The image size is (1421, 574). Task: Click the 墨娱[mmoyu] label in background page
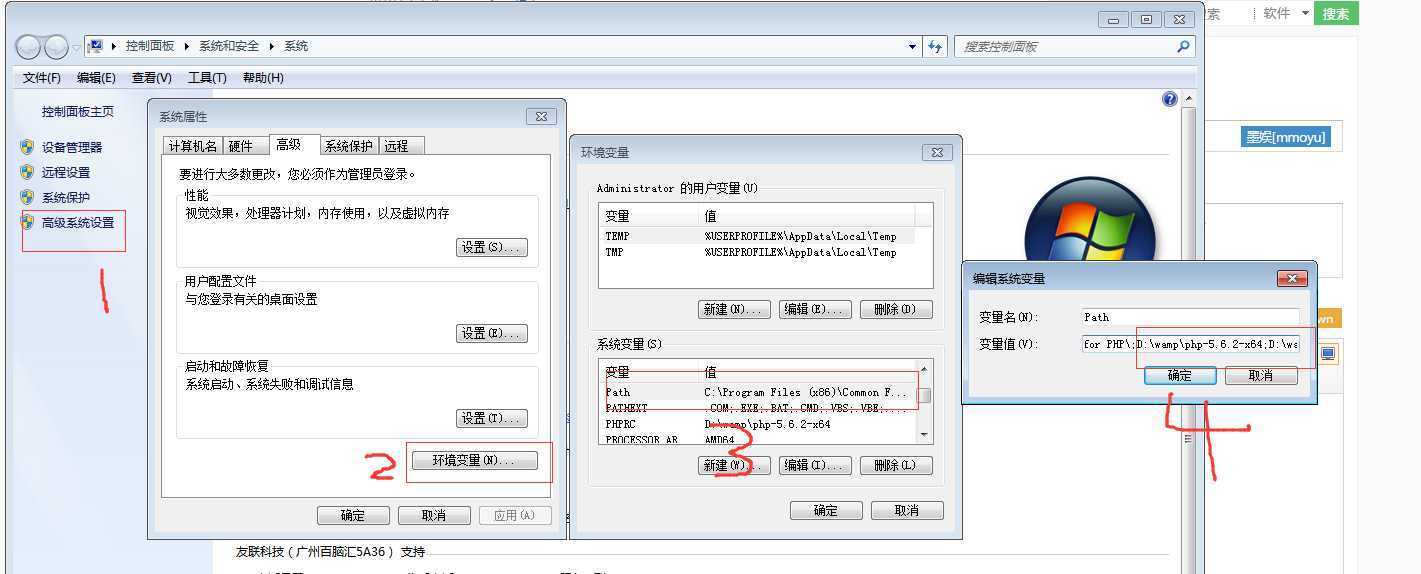(1286, 137)
